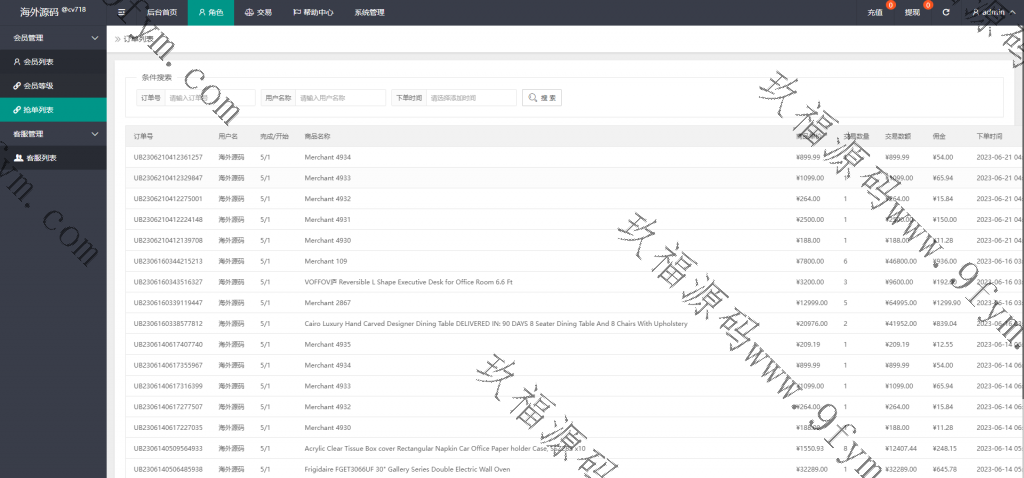
Task: Collapse the 会员管理 sidebar section
Action: click(95, 38)
